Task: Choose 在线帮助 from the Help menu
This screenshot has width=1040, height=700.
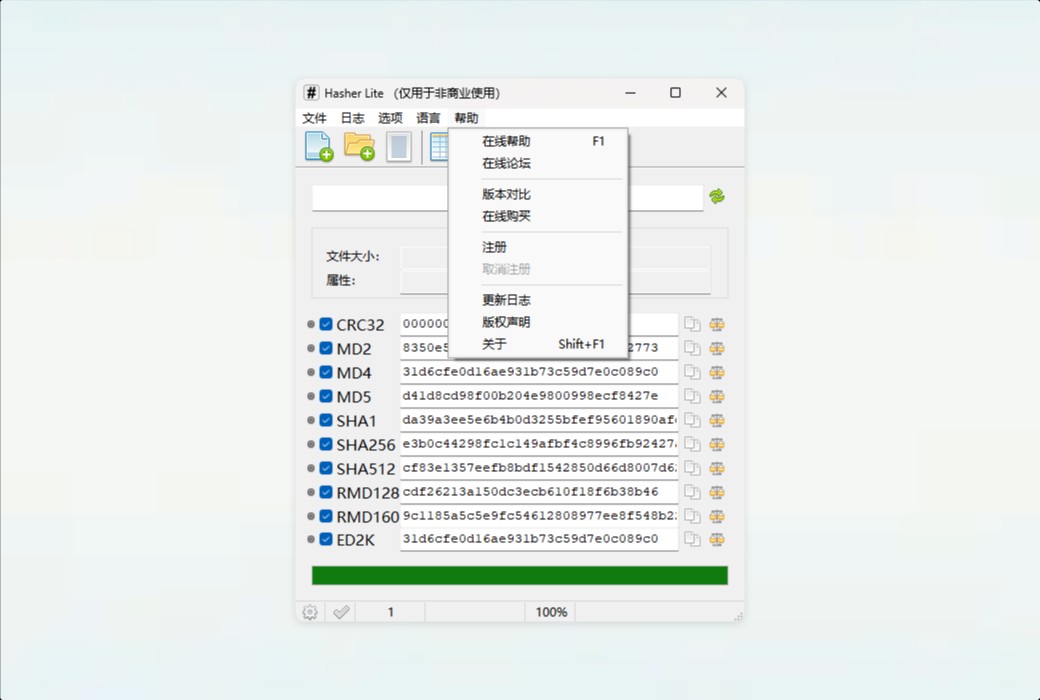Action: 506,141
